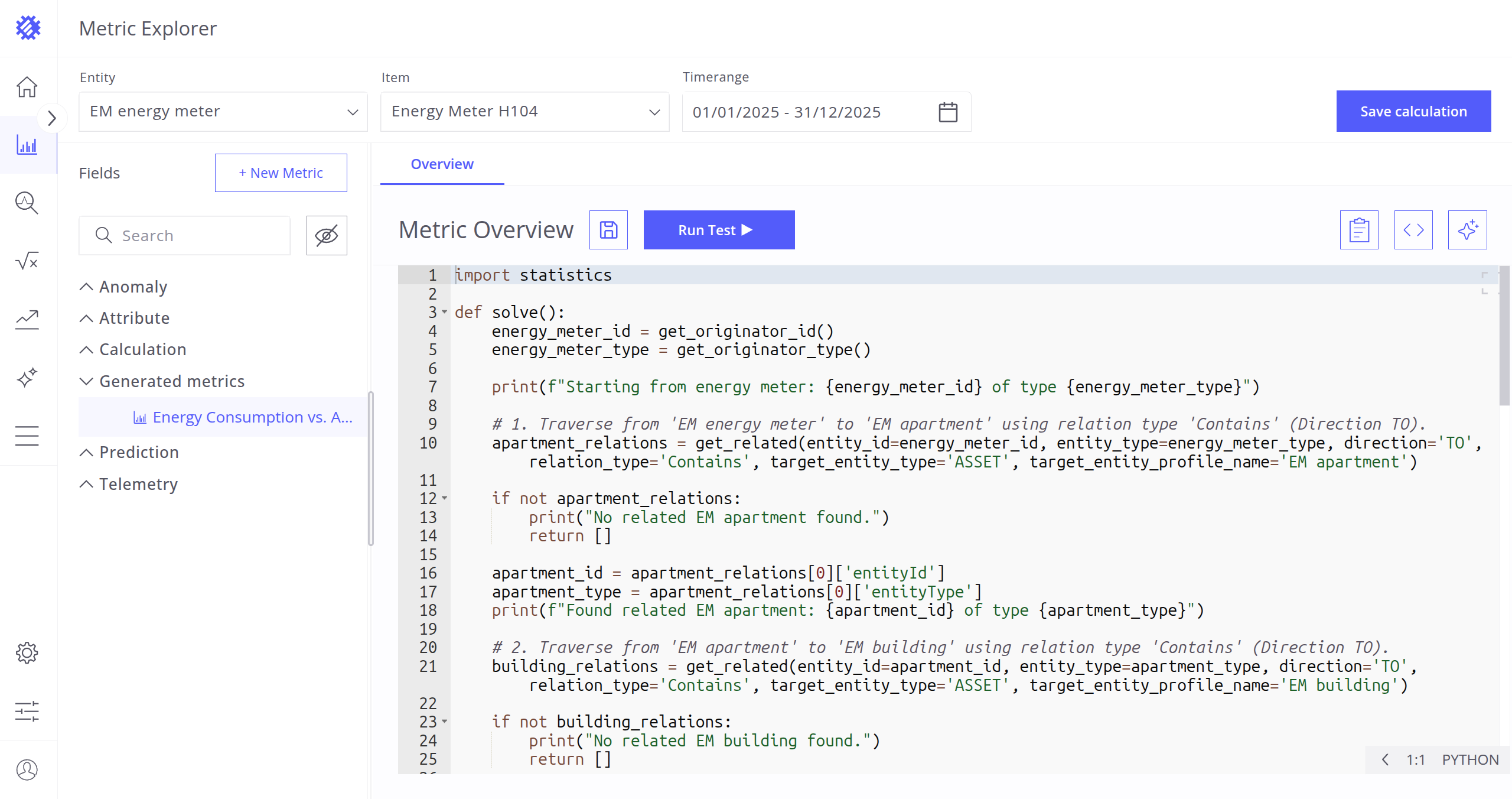The image size is (1512, 799).
Task: Toggle hidden fields eye icon
Action: (327, 235)
